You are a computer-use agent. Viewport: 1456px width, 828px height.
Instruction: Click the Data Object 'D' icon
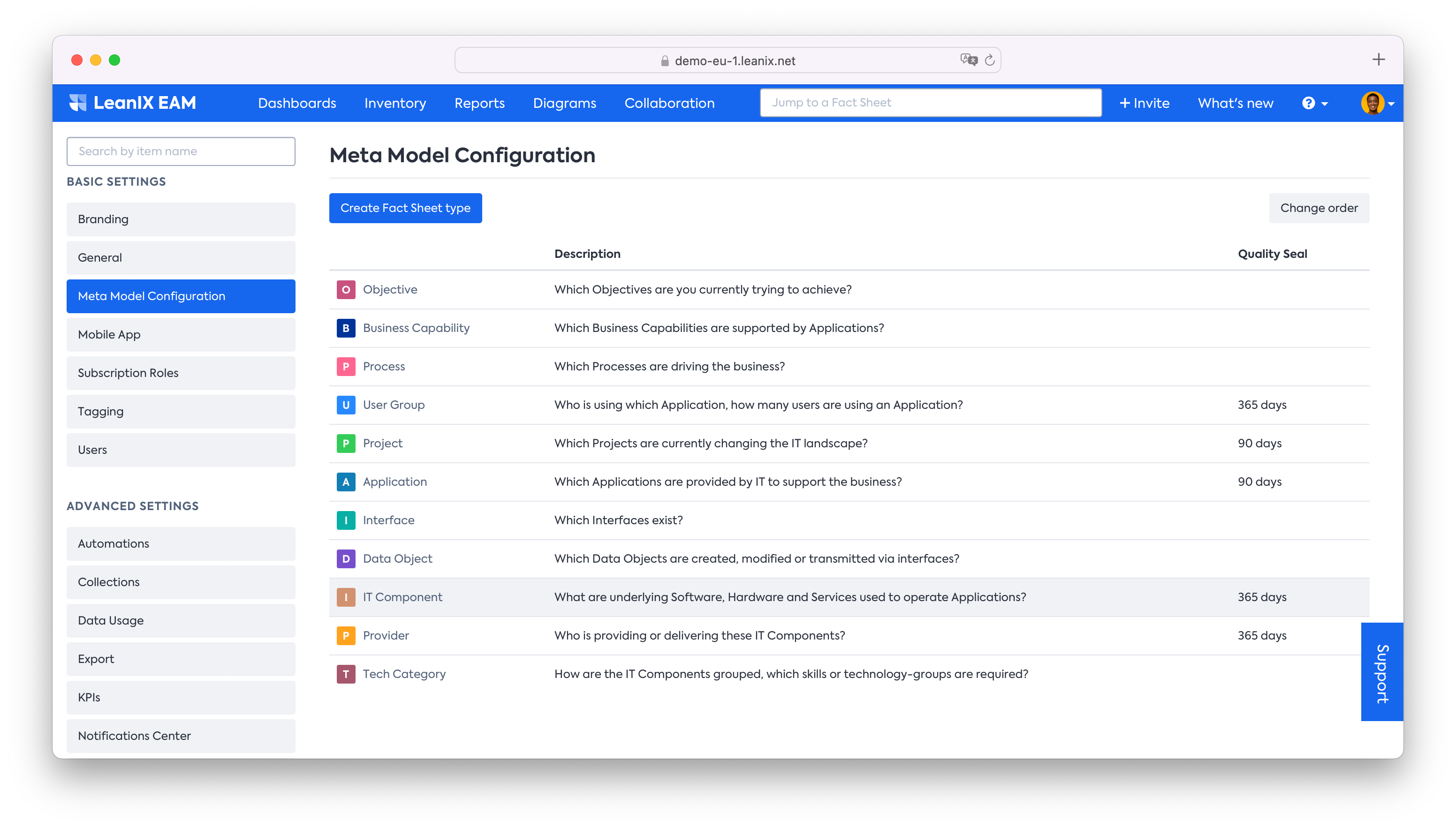(346, 559)
